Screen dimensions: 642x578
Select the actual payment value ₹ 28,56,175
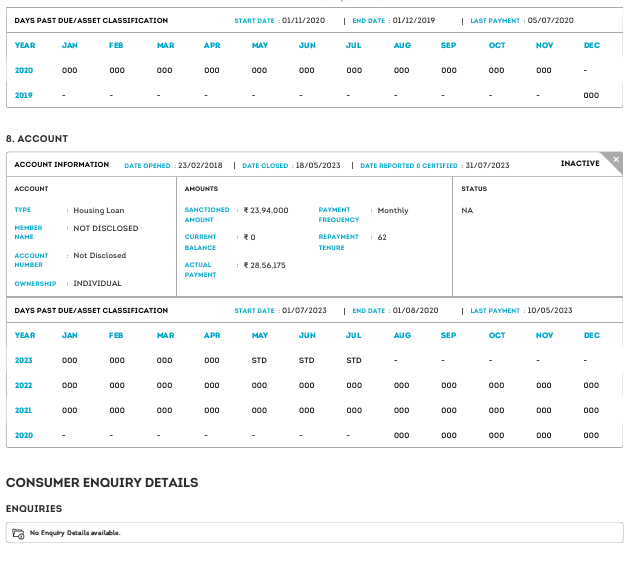click(265, 265)
